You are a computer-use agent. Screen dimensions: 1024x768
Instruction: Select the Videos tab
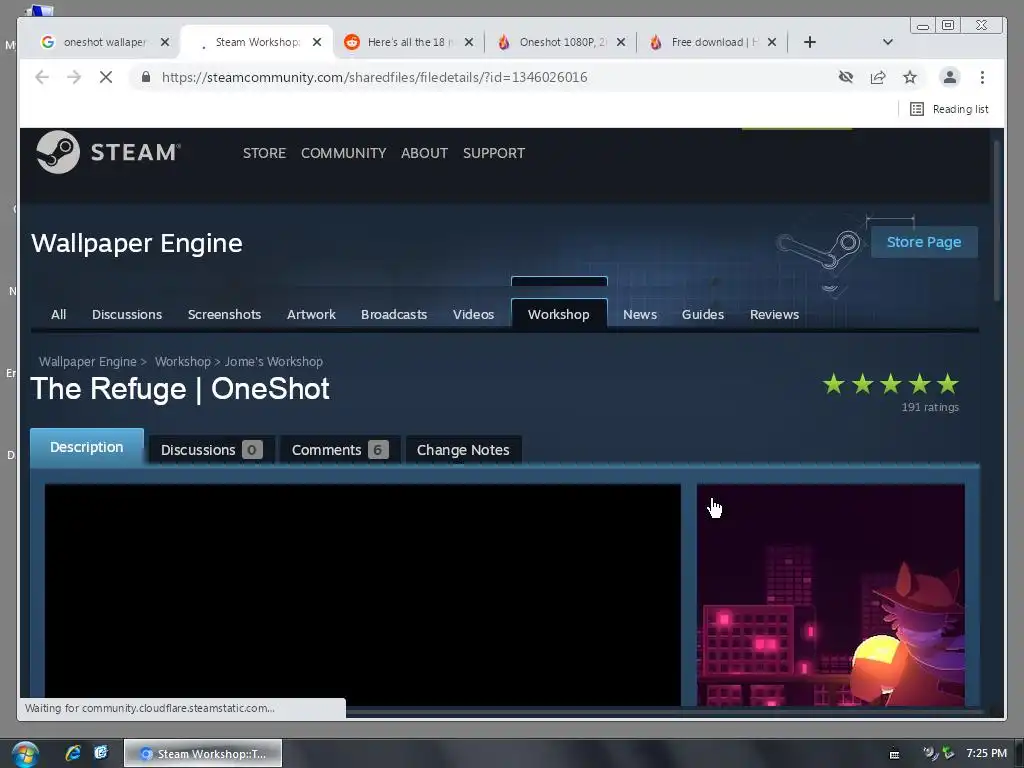(473, 314)
